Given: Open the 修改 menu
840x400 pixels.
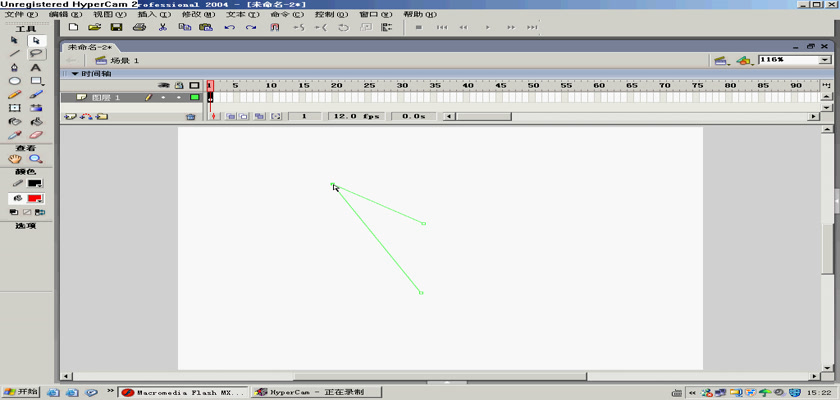Looking at the screenshot, I should tap(198, 14).
